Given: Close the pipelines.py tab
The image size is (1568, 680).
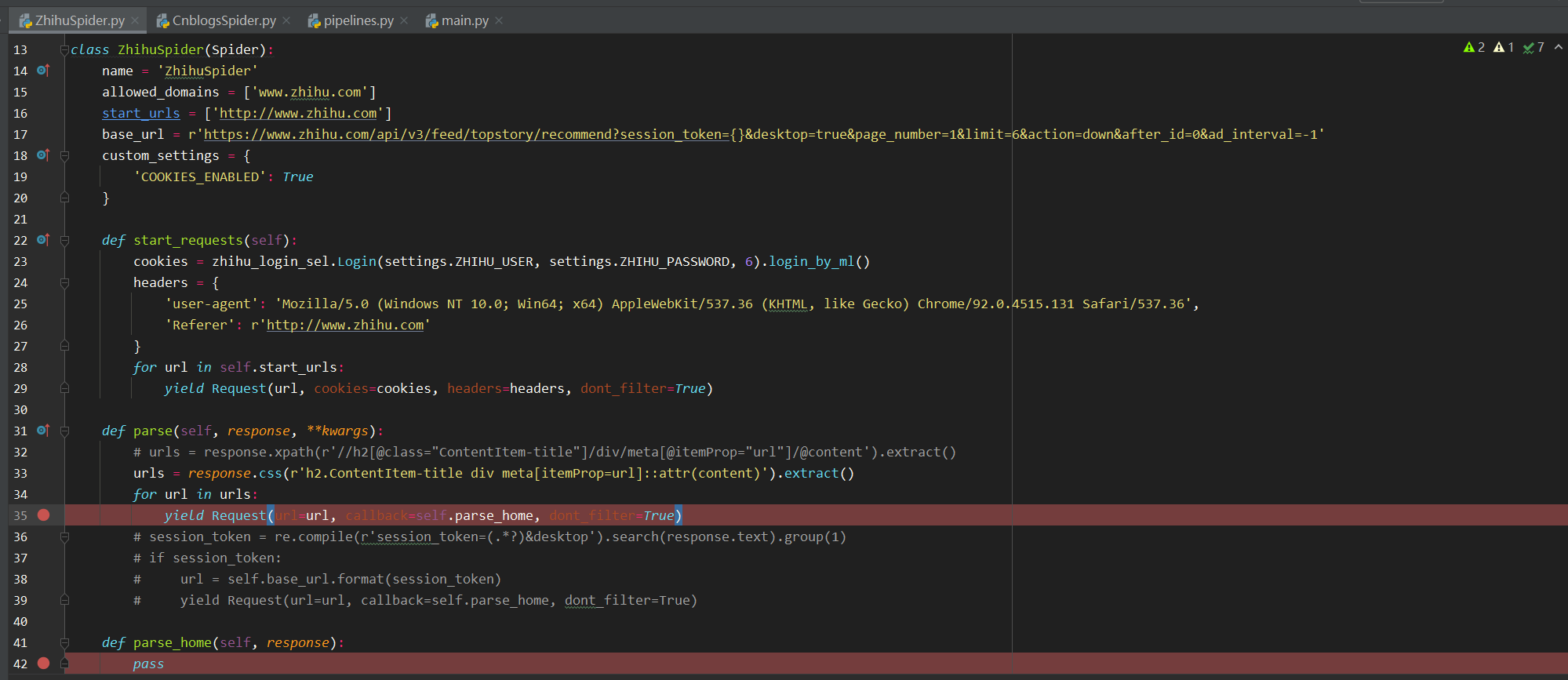Looking at the screenshot, I should [x=404, y=20].
